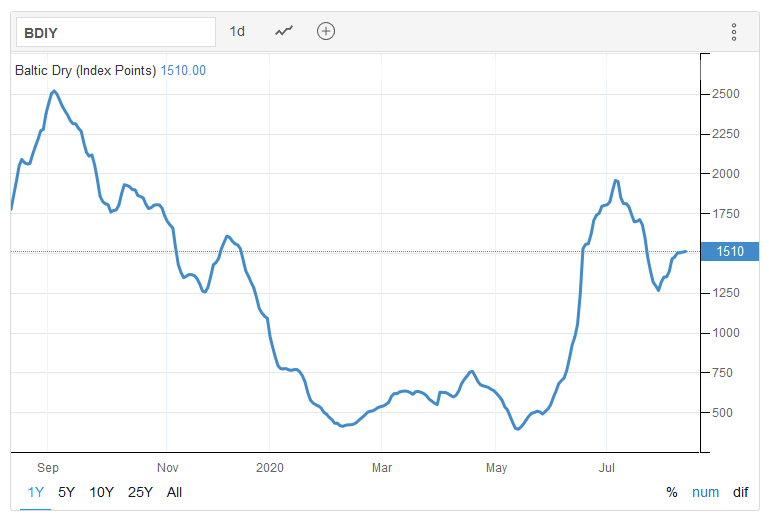
Task: Click the May date axis label
Action: pos(496,468)
